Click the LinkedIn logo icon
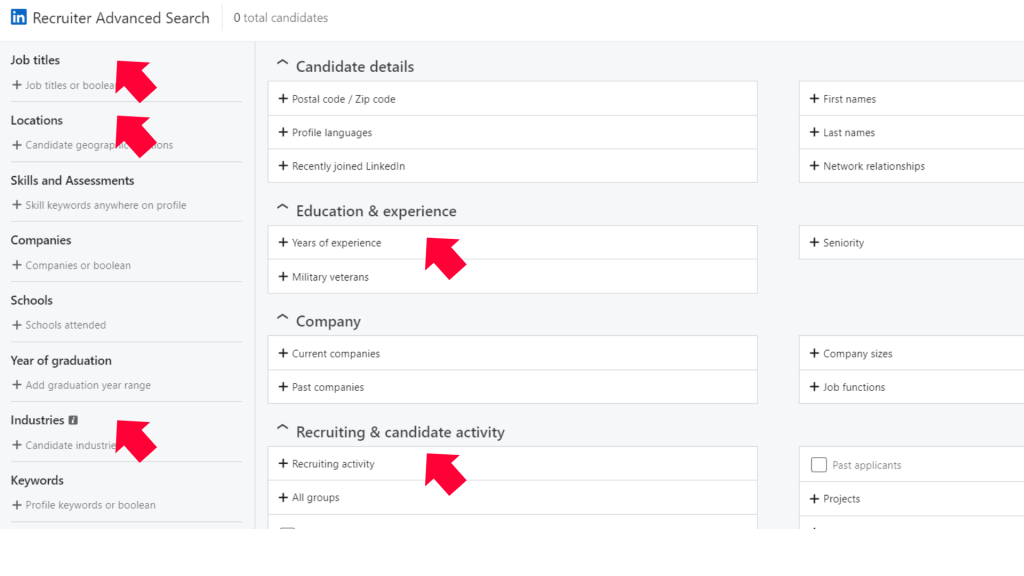Viewport: 1024px width, 576px height. (19, 17)
